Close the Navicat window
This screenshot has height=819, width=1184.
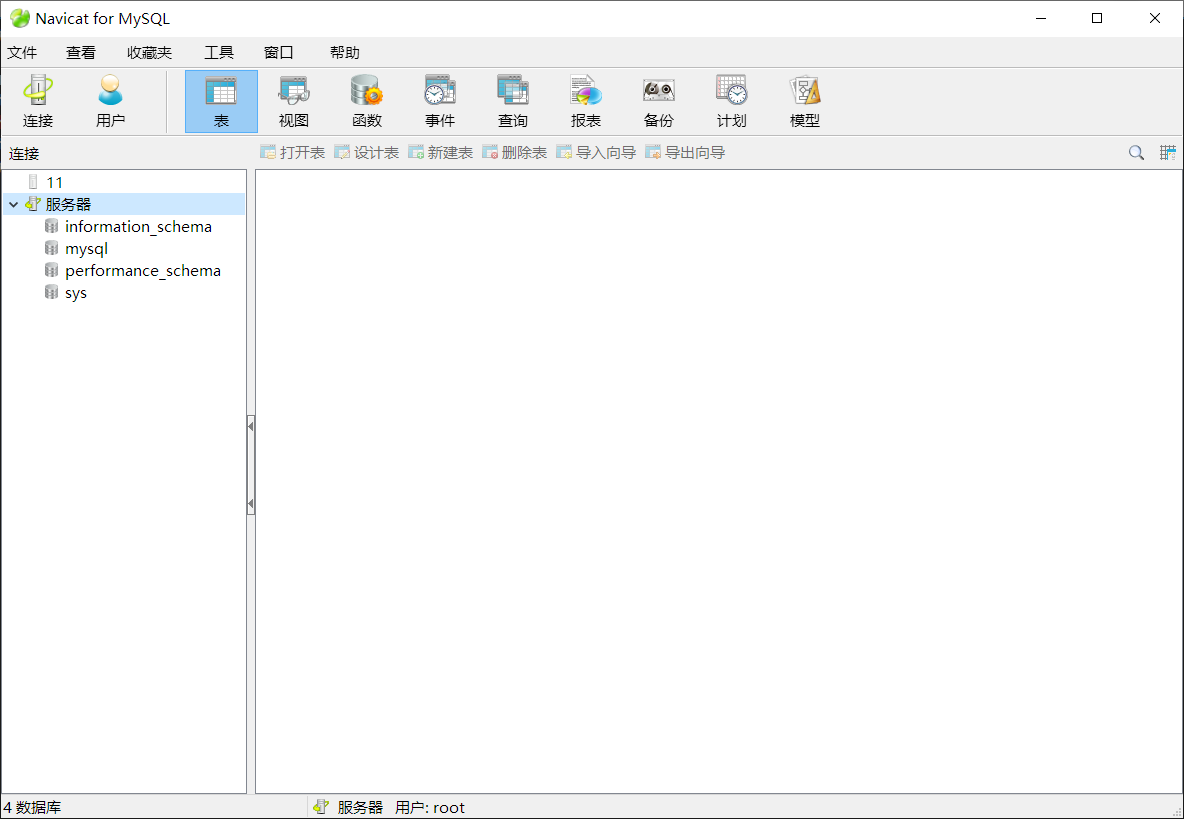(1155, 18)
